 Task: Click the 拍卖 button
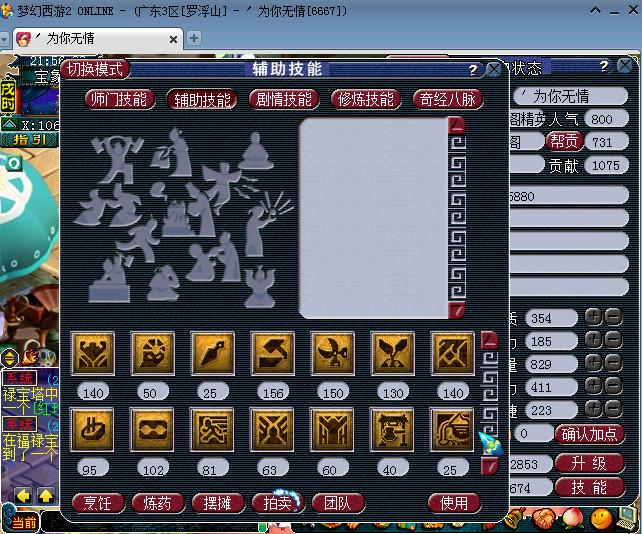(x=278, y=503)
